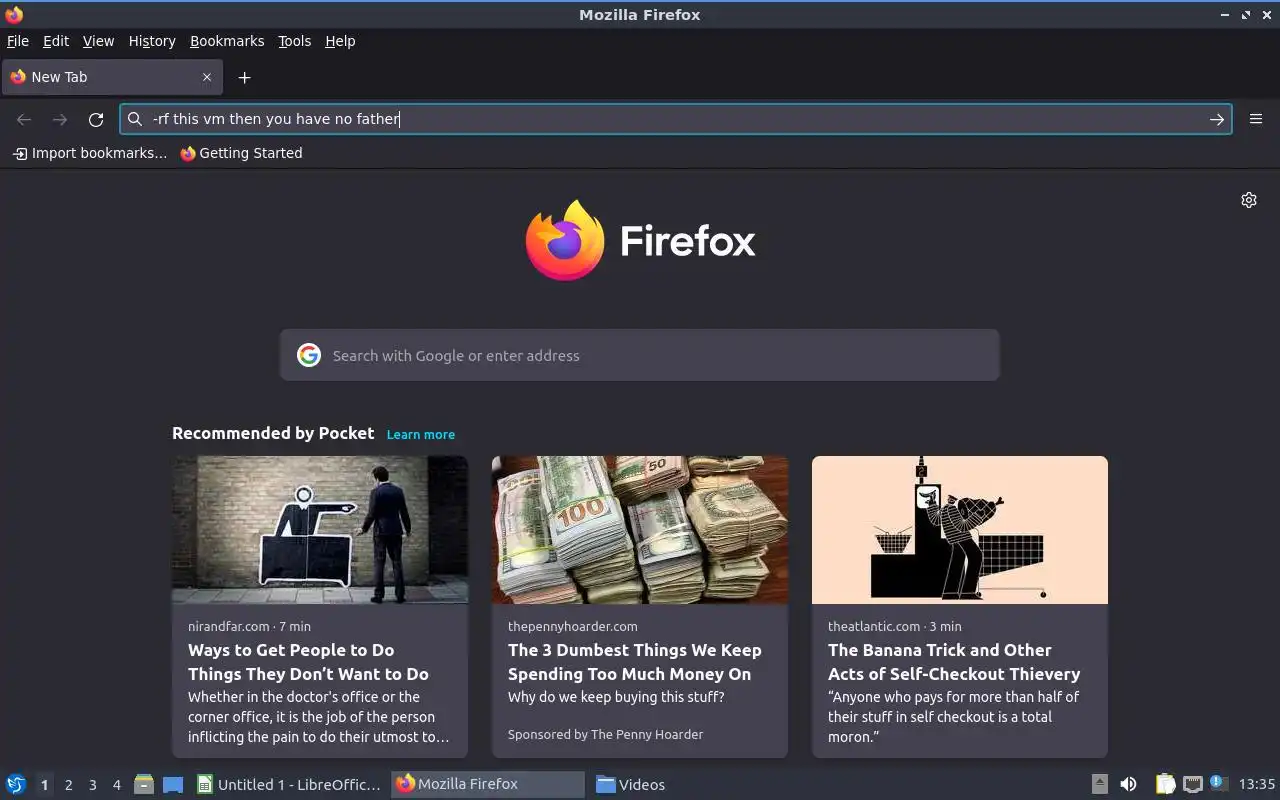Click the taskbar clock showing 13:35
This screenshot has height=800, width=1280.
pyautogui.click(x=1257, y=784)
